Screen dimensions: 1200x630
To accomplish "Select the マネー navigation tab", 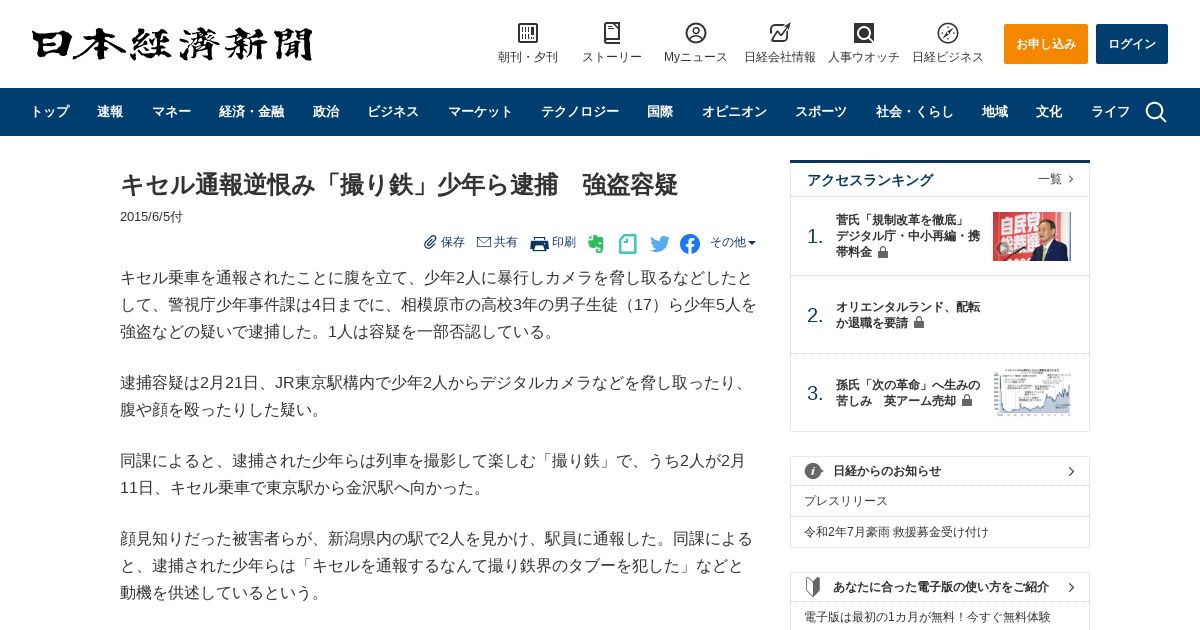I will [x=171, y=112].
